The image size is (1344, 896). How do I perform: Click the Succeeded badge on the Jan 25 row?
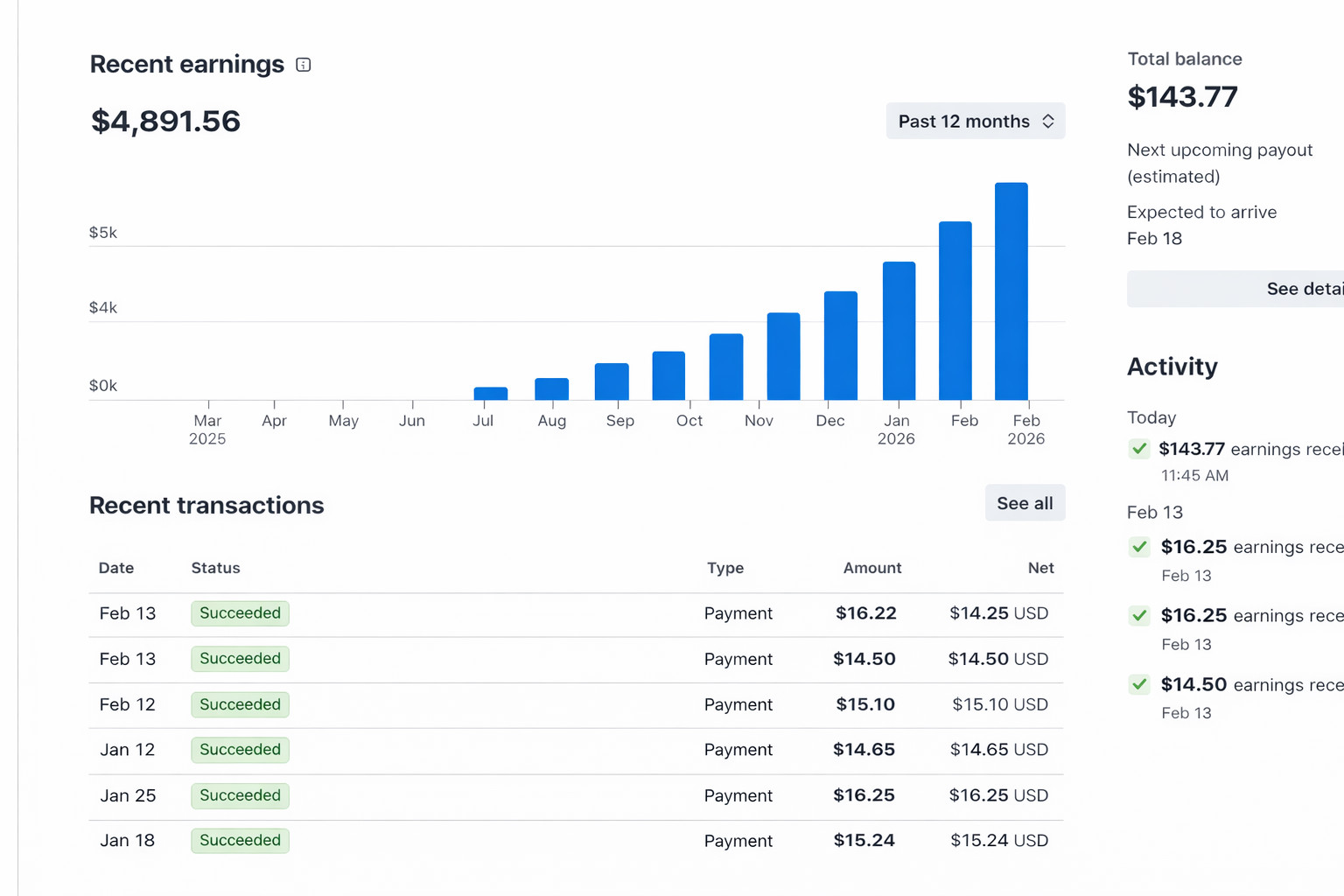(x=240, y=795)
